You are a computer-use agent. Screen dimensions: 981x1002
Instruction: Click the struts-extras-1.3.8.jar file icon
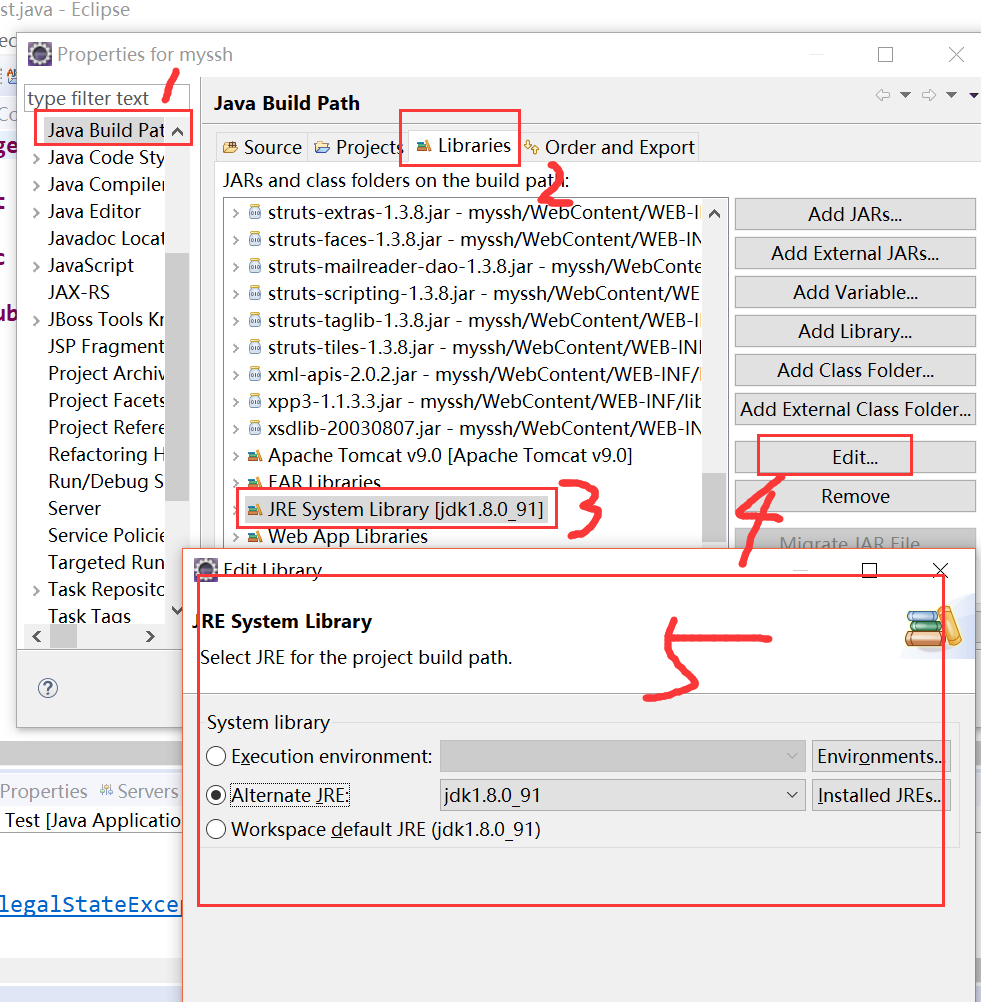255,212
